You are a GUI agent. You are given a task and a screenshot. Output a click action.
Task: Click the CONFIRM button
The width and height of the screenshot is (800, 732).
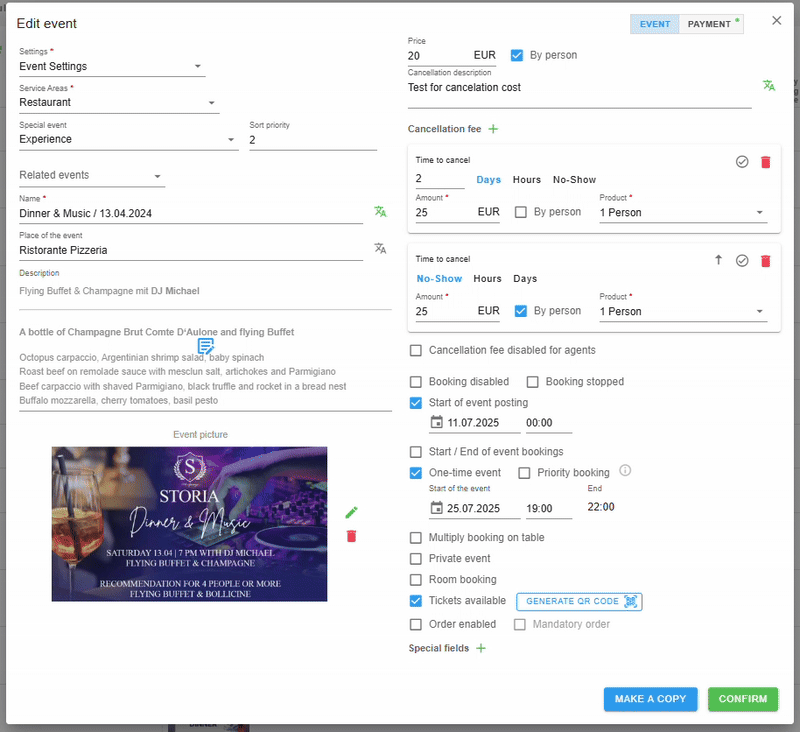tap(743, 699)
